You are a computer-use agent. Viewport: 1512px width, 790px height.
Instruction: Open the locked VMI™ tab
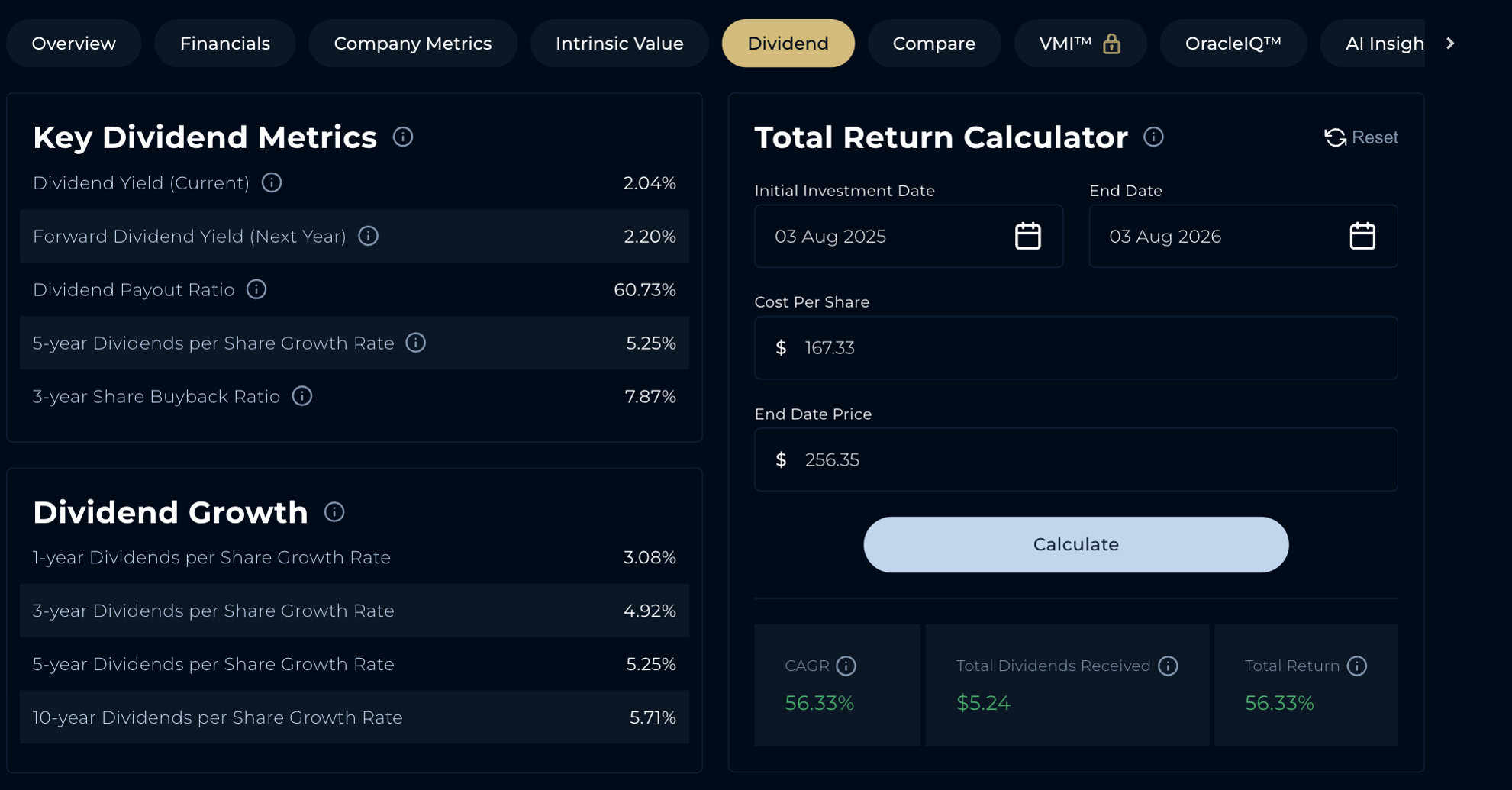pyautogui.click(x=1080, y=44)
